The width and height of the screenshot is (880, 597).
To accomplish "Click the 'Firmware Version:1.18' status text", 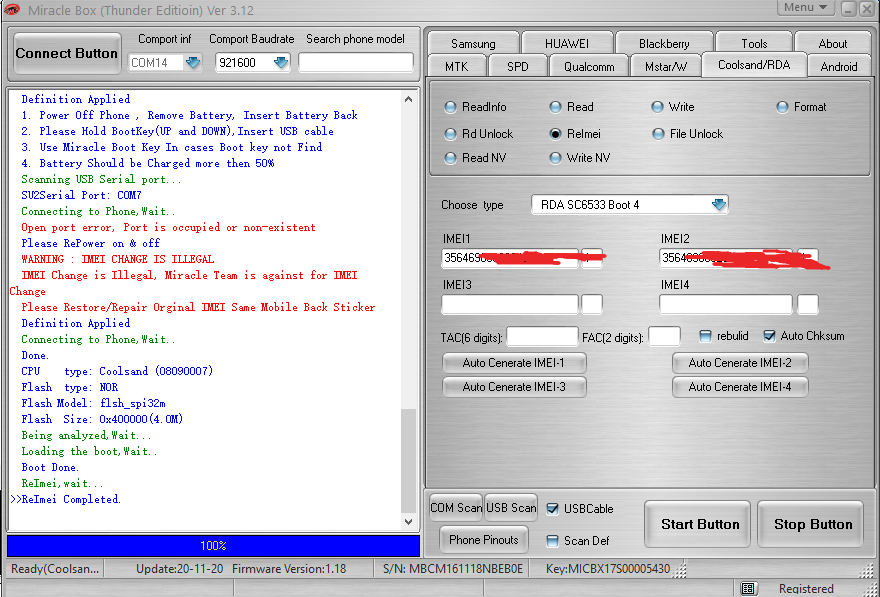I will pyautogui.click(x=289, y=569).
